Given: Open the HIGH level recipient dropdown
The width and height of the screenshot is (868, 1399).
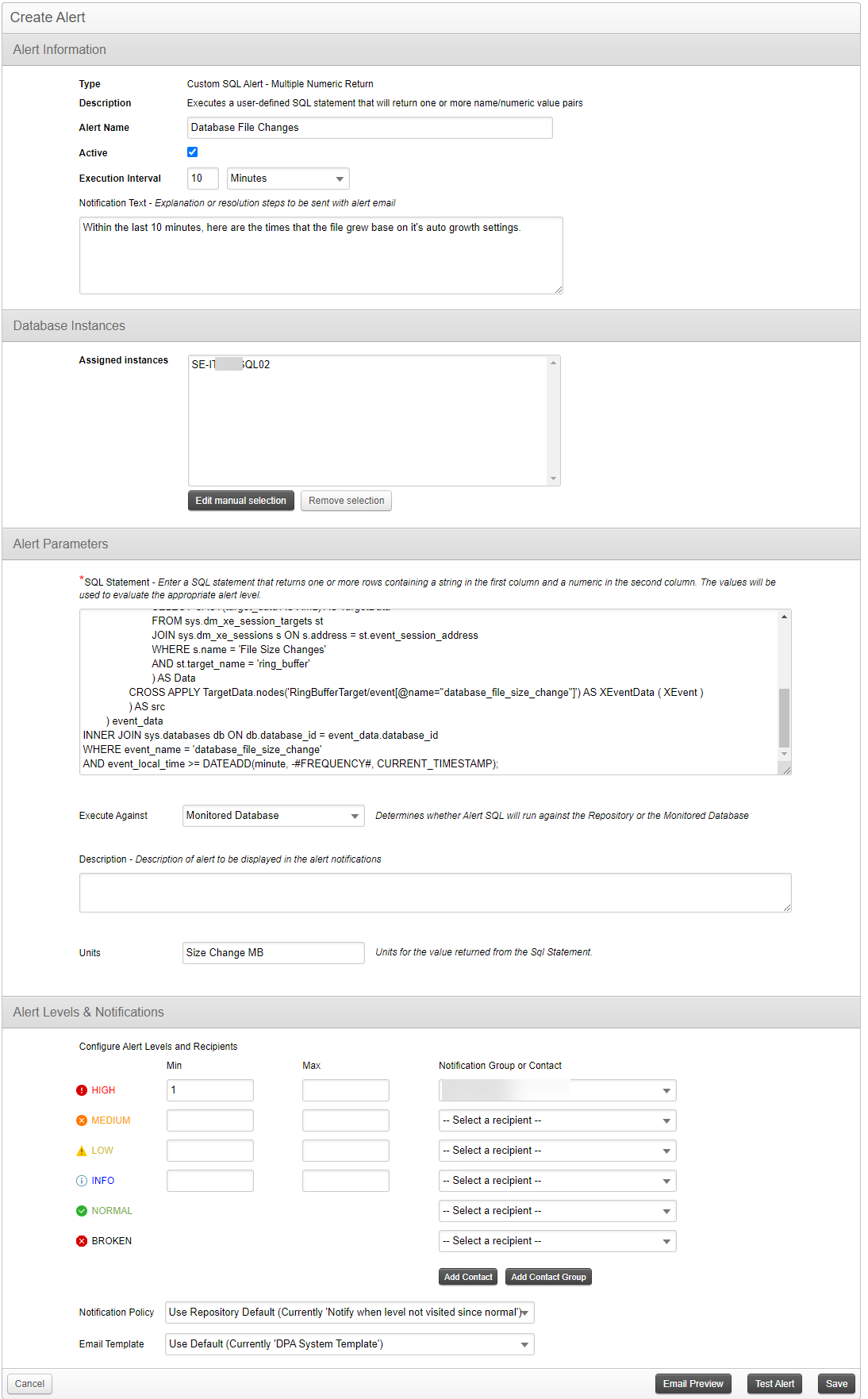Looking at the screenshot, I should pos(558,1090).
